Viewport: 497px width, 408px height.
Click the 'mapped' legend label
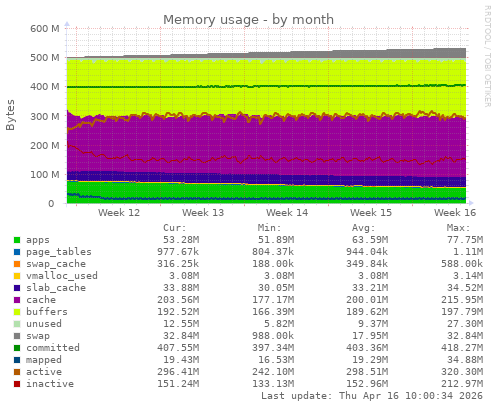pos(44,360)
